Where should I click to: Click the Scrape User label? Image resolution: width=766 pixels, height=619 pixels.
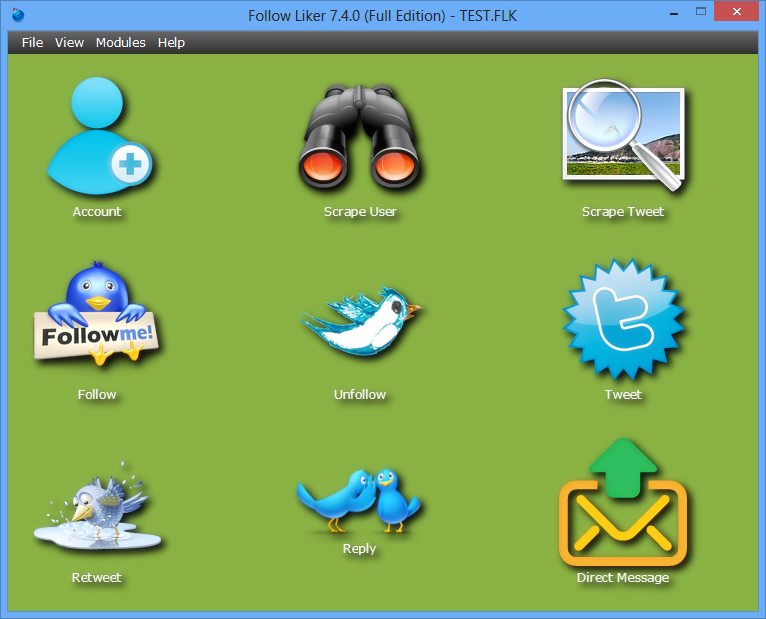[x=360, y=212]
